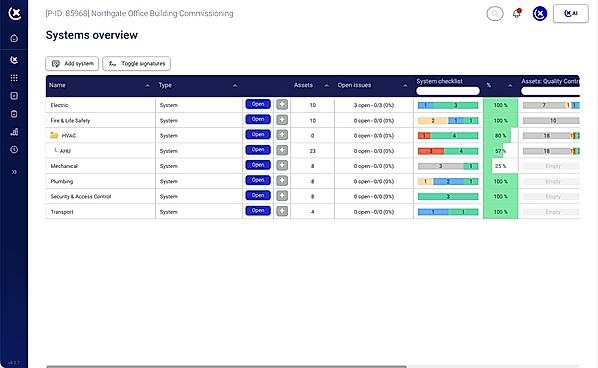Screen dimensions: 598x368
Task: Expand sidebar with double chevron icon
Action: click(x=14, y=172)
